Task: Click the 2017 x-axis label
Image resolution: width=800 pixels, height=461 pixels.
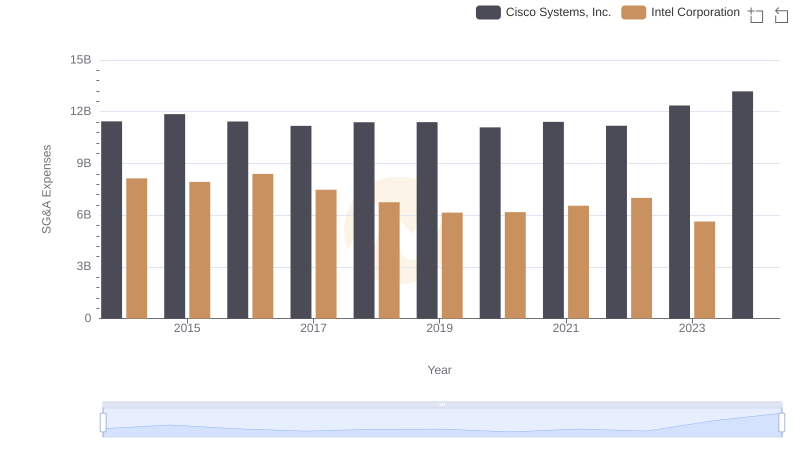Action: [313, 328]
